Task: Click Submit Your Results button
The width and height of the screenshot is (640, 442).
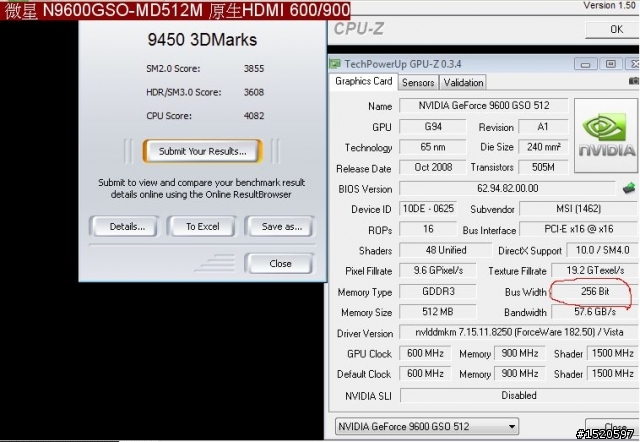Action: click(202, 151)
